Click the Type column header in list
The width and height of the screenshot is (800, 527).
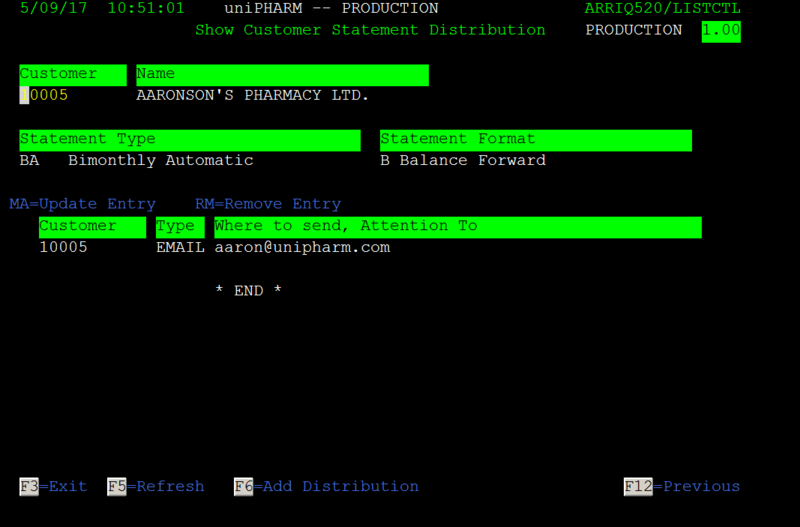point(180,227)
